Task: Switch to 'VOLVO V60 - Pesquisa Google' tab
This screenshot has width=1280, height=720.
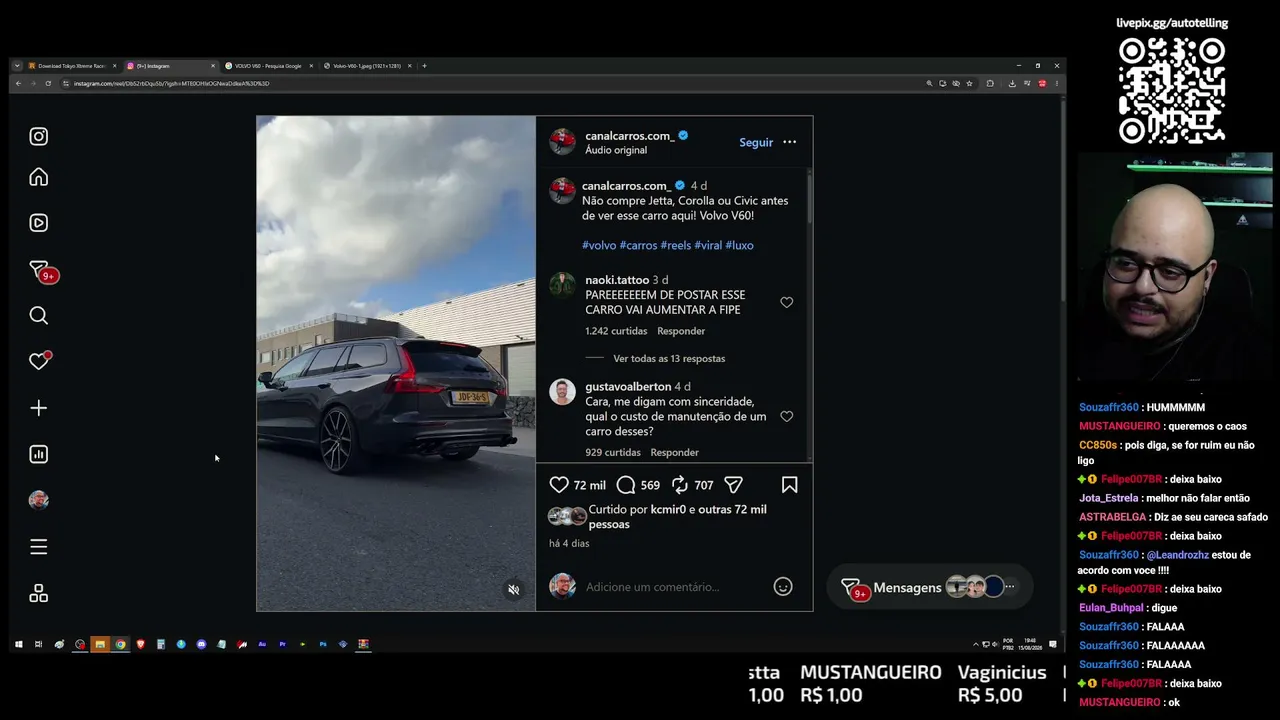Action: (269, 66)
